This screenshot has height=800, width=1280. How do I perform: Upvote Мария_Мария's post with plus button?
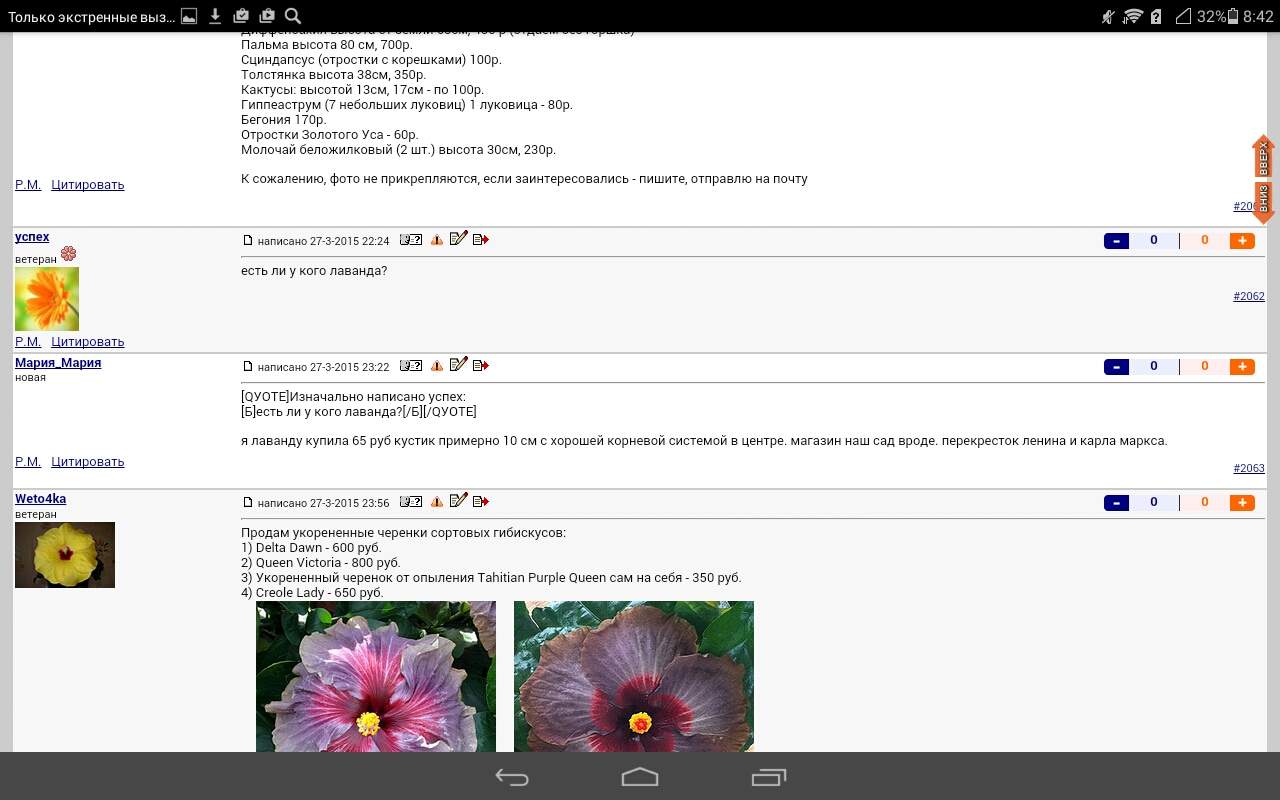pyautogui.click(x=1242, y=367)
